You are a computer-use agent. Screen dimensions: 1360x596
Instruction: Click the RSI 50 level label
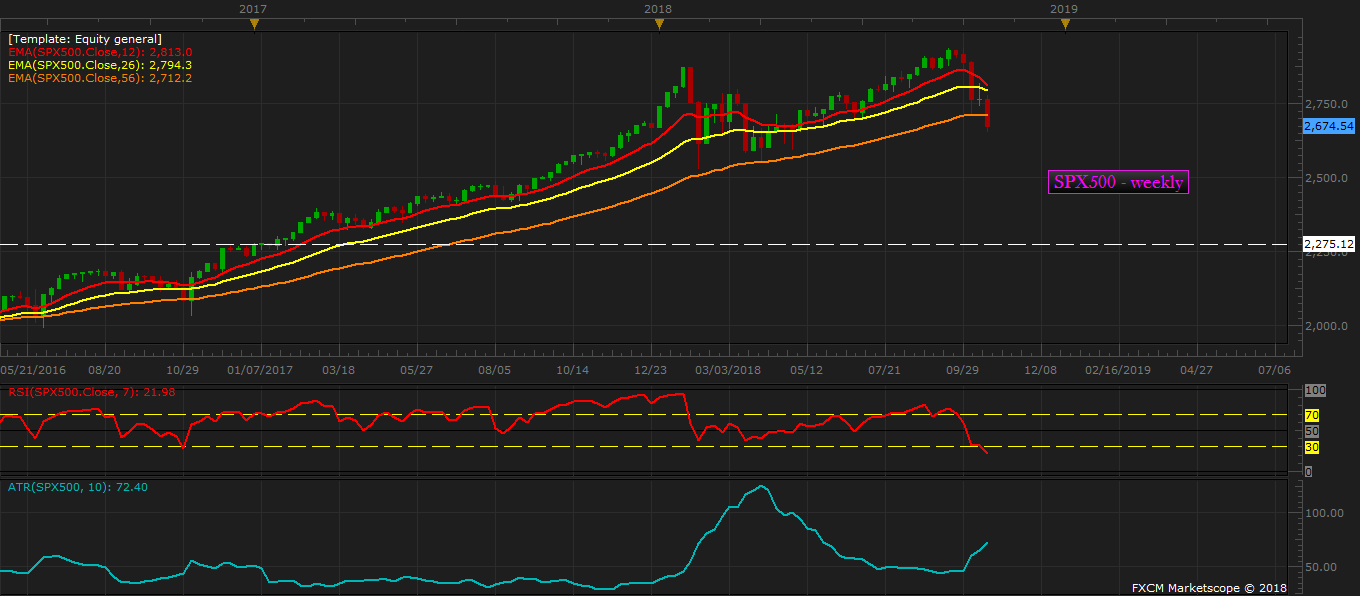point(1311,431)
